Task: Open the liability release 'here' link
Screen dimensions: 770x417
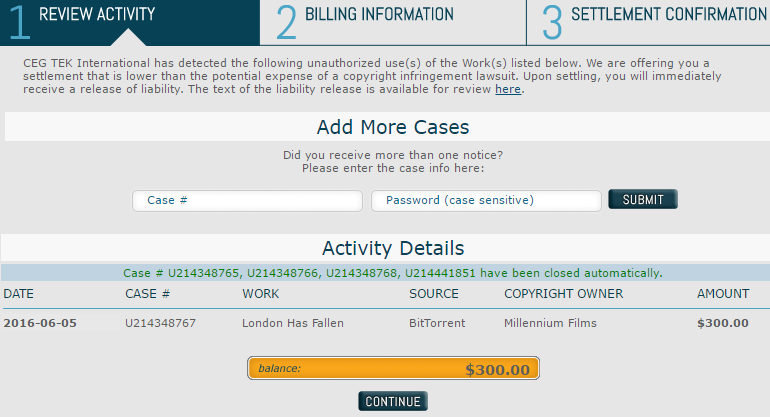Action: (x=508, y=89)
